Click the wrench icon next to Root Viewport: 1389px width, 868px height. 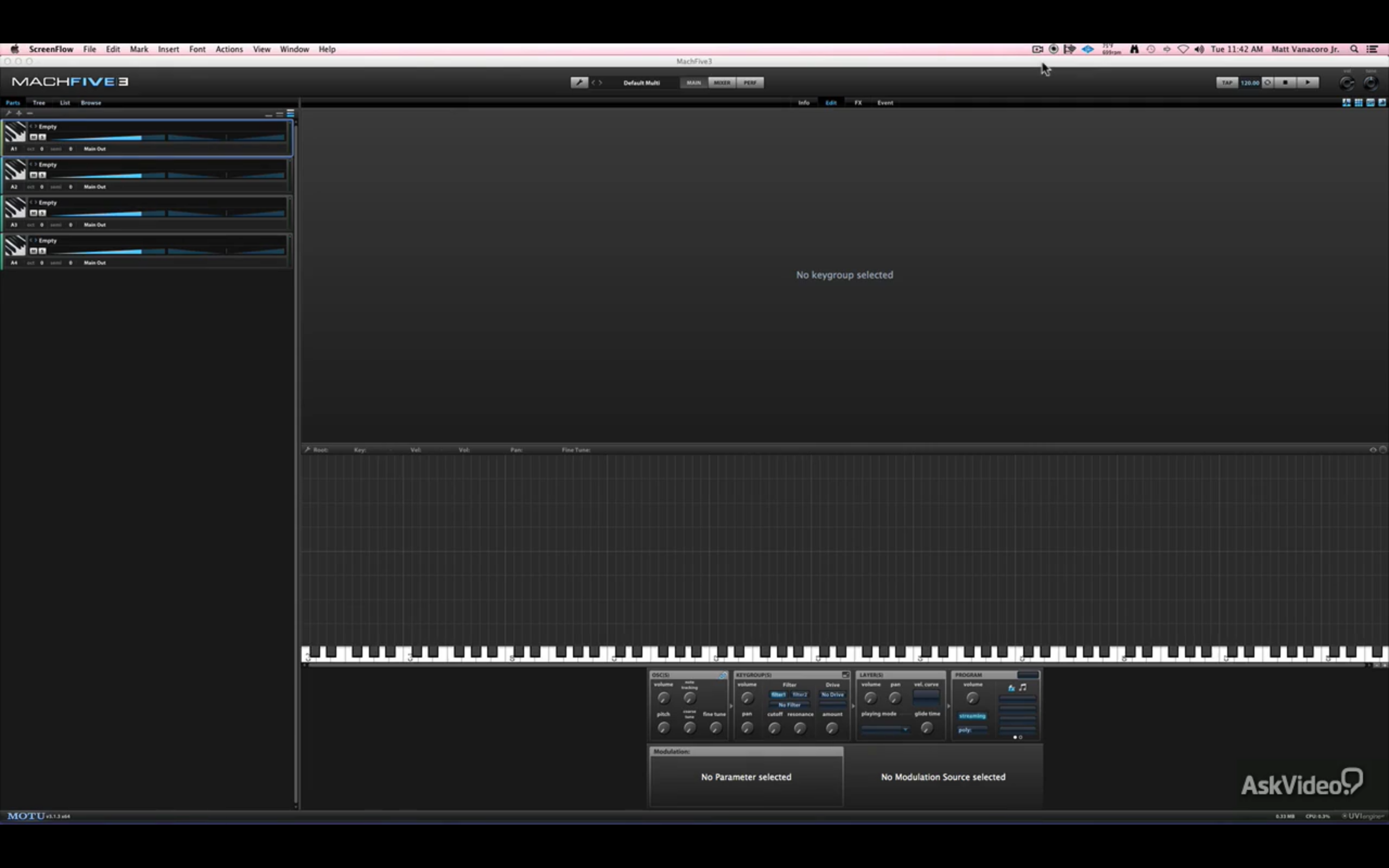pos(308,450)
